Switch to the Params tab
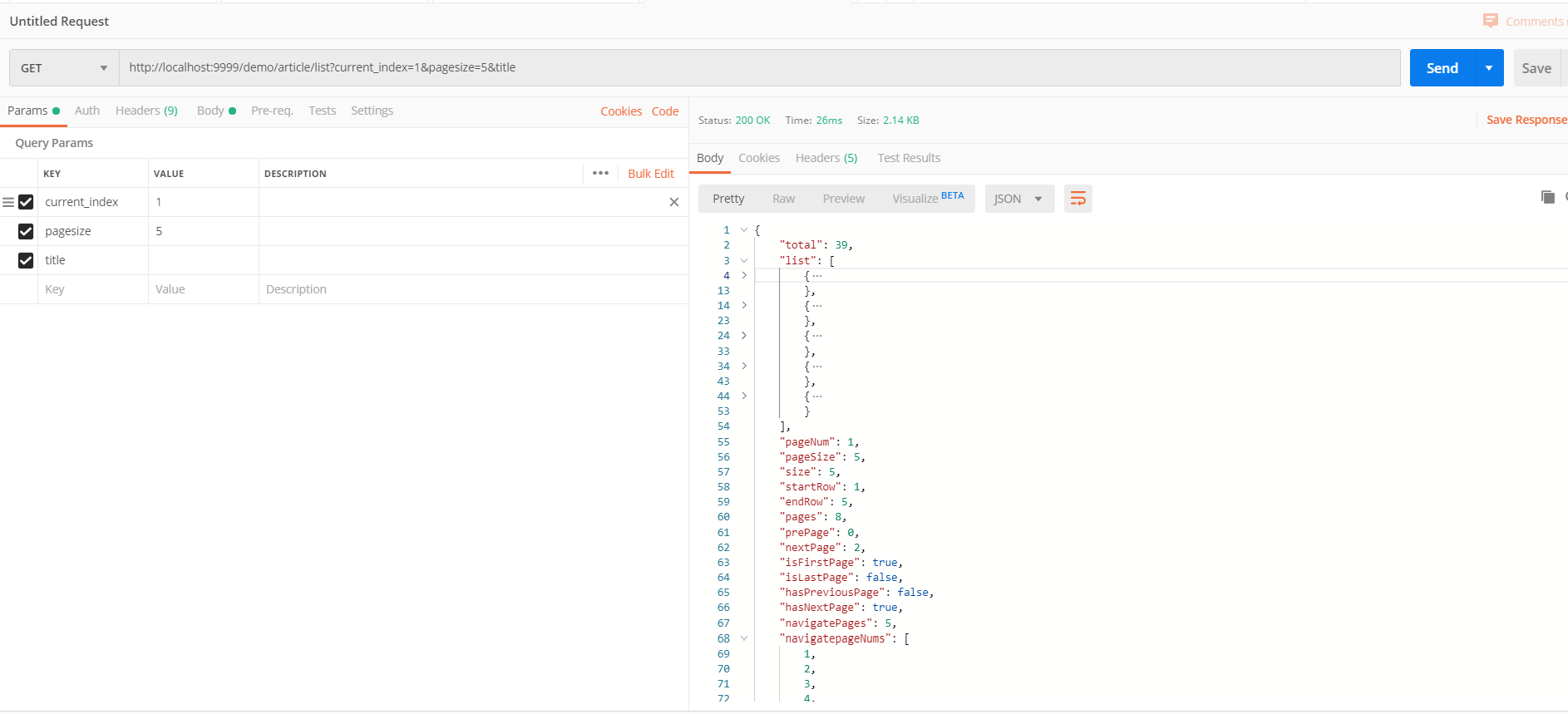The width and height of the screenshot is (1568, 714). pyautogui.click(x=33, y=111)
